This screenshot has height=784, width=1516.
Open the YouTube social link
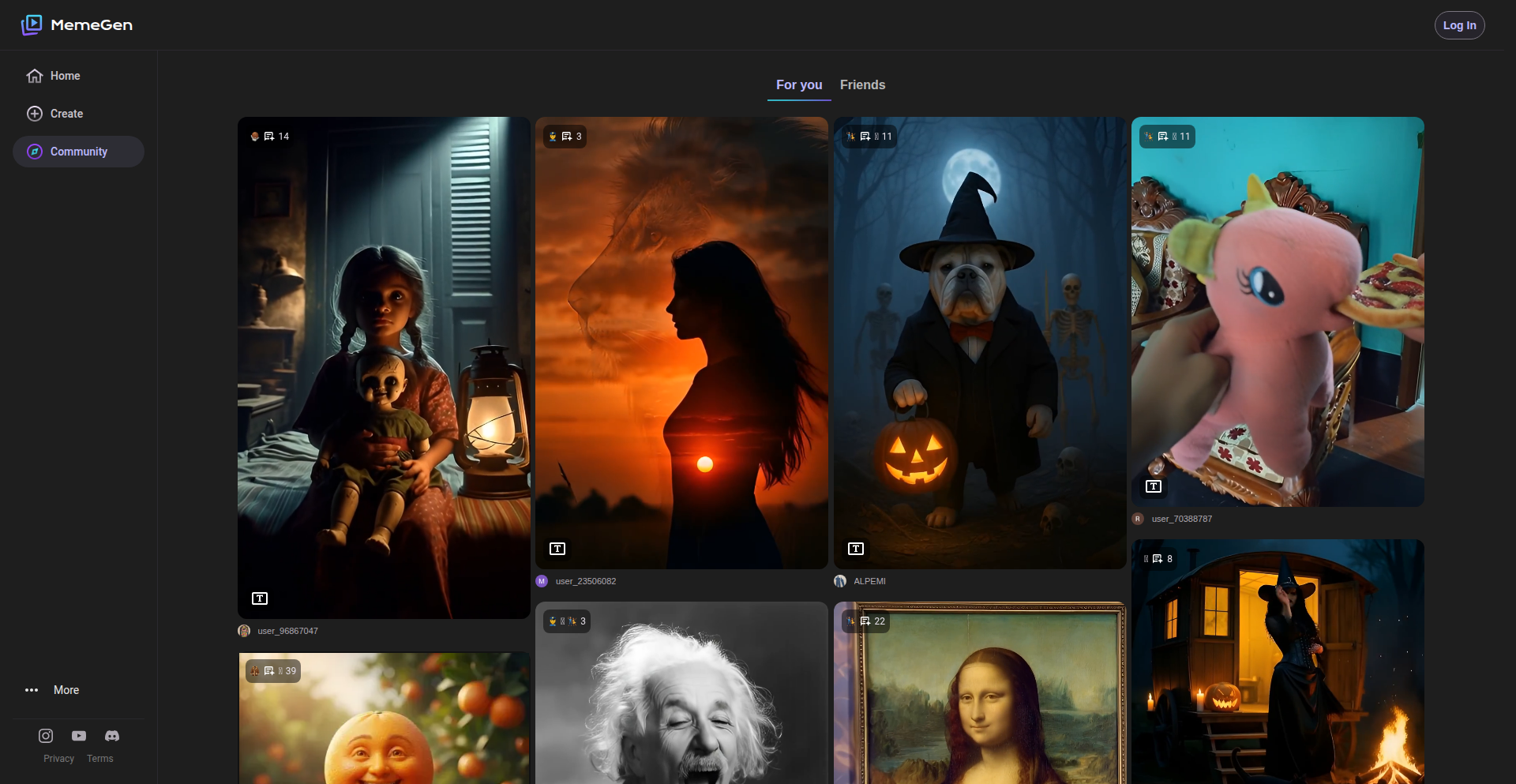pyautogui.click(x=79, y=736)
